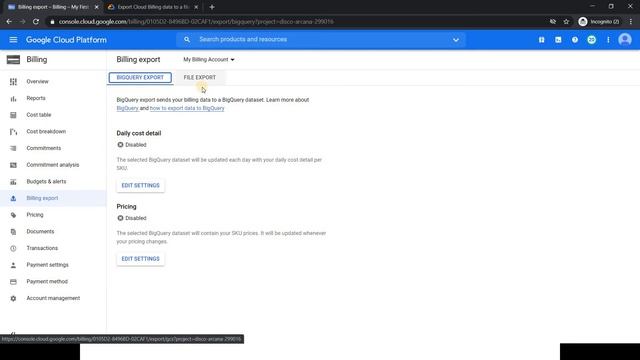This screenshot has height=360, width=640.
Task: Open the hamburger navigation menu
Action: 13,40
